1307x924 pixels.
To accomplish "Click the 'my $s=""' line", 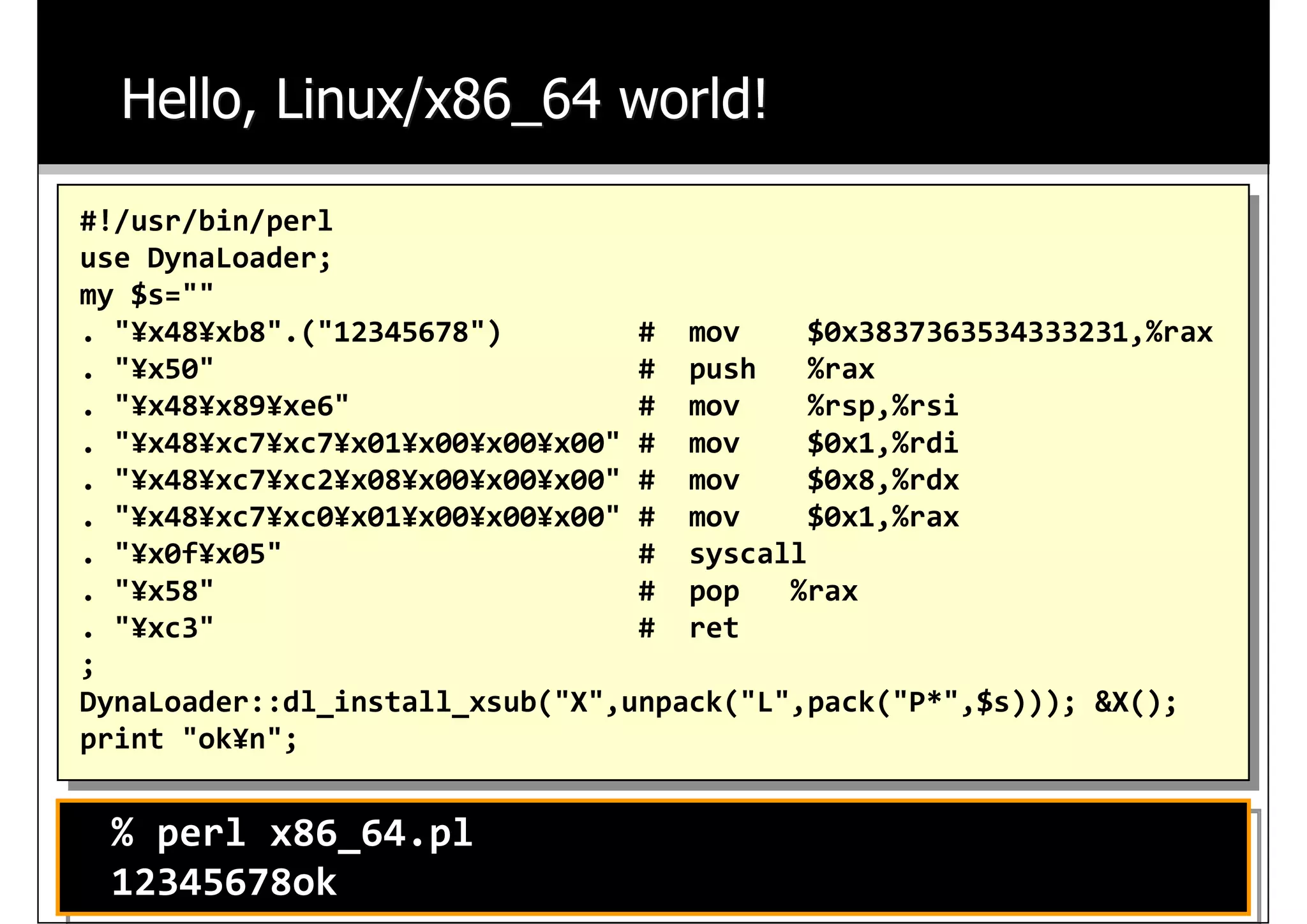I will tap(147, 295).
